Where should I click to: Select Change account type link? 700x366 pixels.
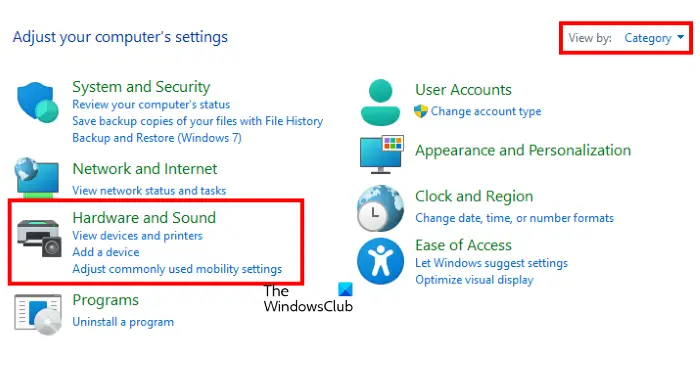pos(486,111)
